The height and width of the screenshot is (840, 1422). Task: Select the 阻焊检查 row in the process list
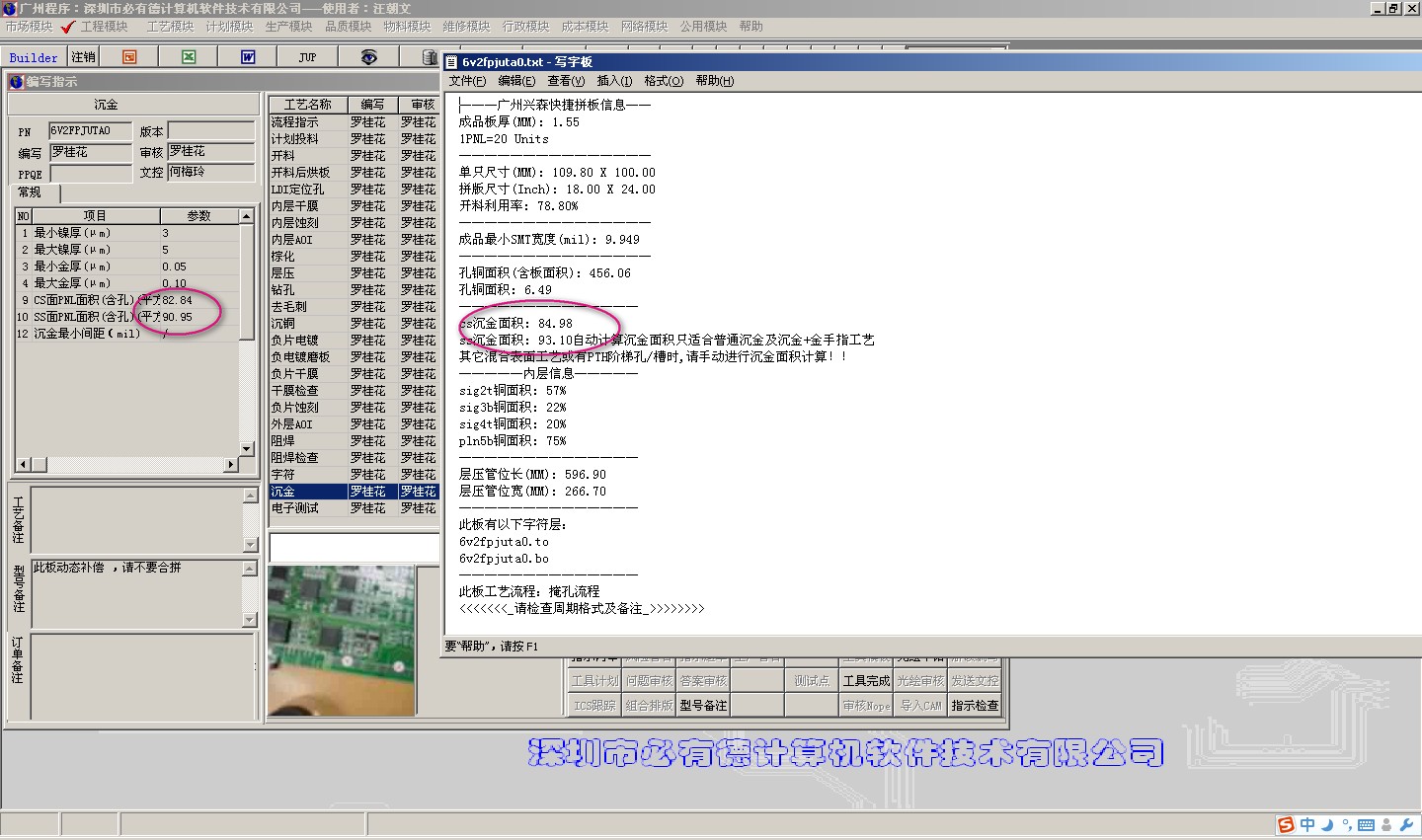pos(354,458)
